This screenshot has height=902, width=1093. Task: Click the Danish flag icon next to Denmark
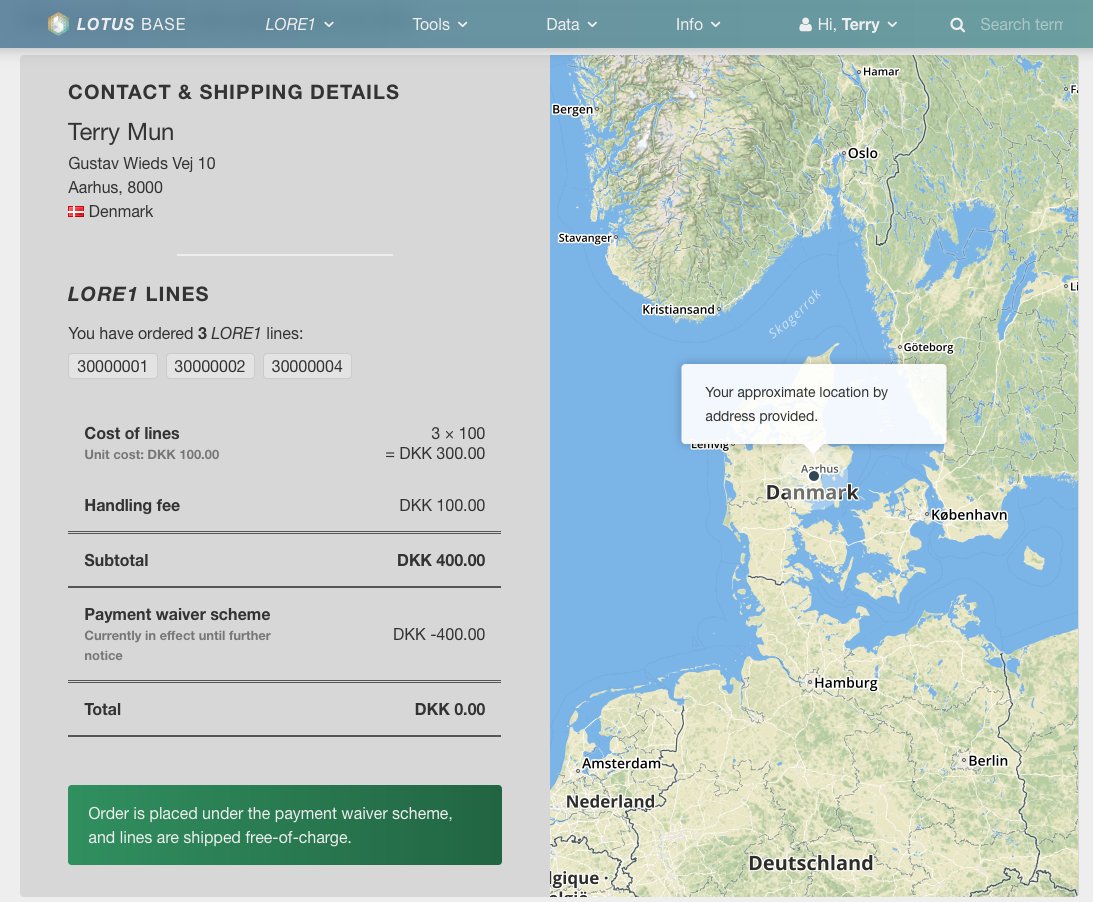point(76,211)
